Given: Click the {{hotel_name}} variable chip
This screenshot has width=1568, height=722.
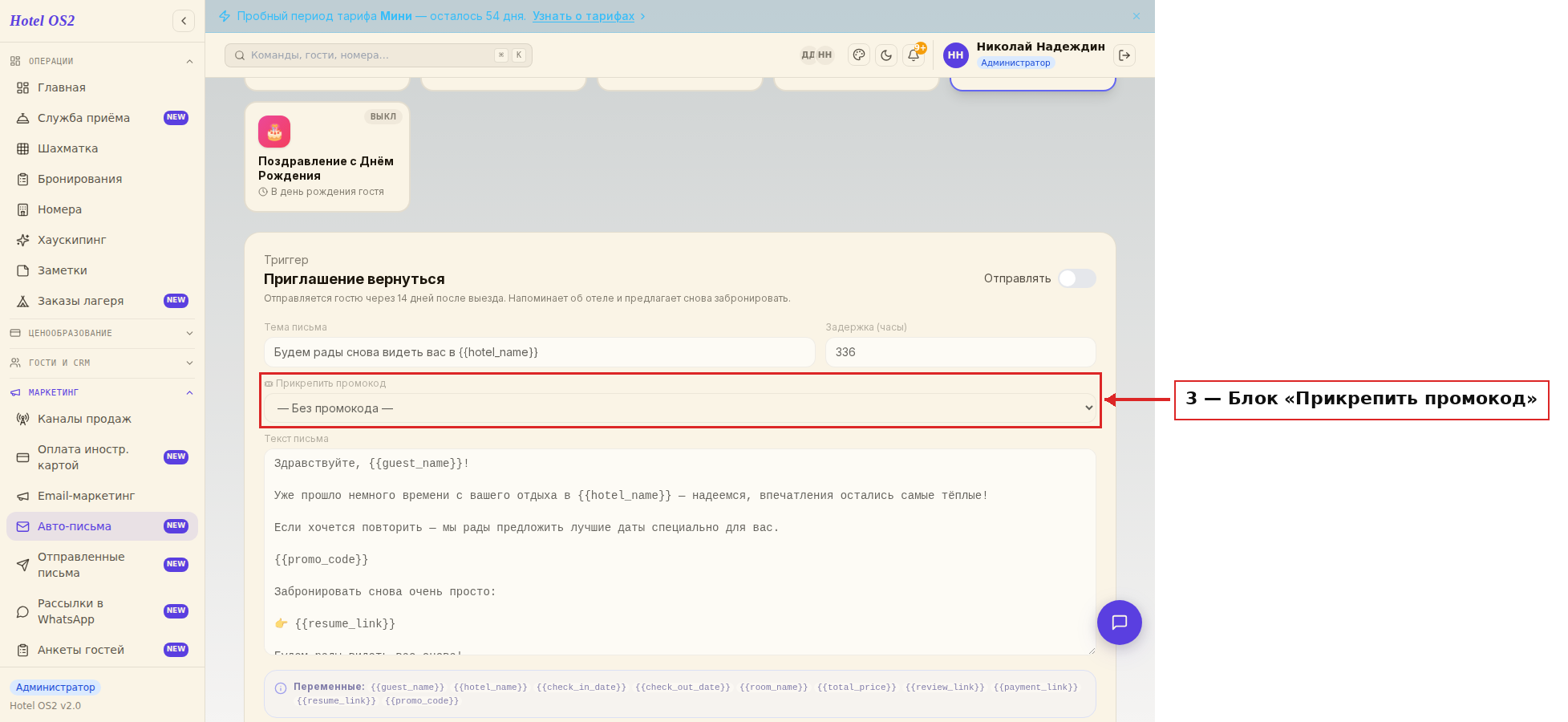Looking at the screenshot, I should click(490, 688).
